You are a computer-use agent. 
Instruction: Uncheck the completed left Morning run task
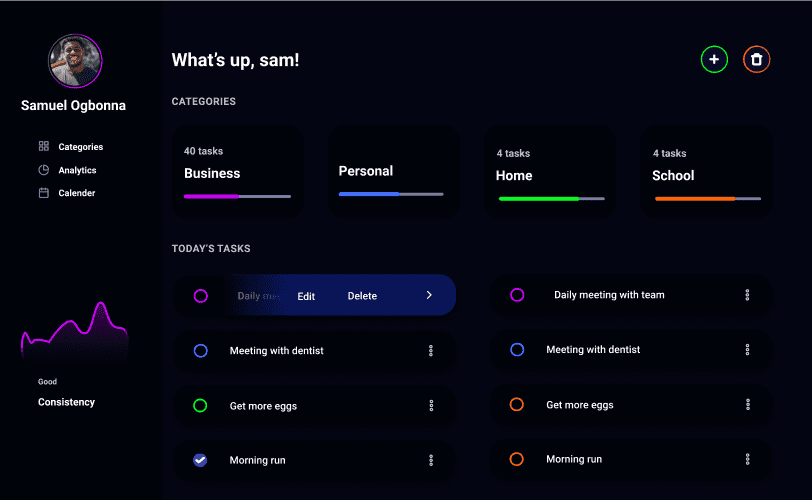tap(200, 460)
